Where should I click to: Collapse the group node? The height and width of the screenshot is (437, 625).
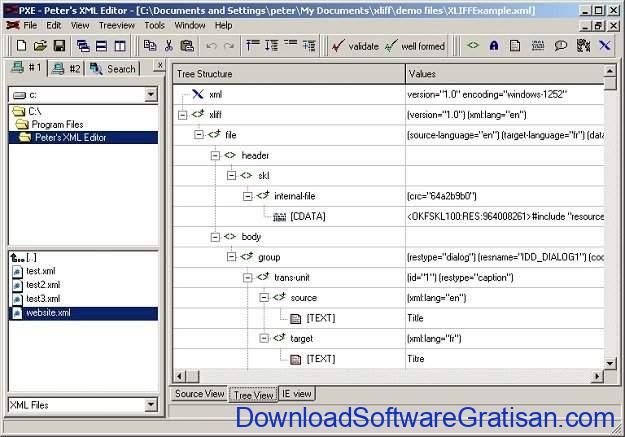click(x=231, y=257)
